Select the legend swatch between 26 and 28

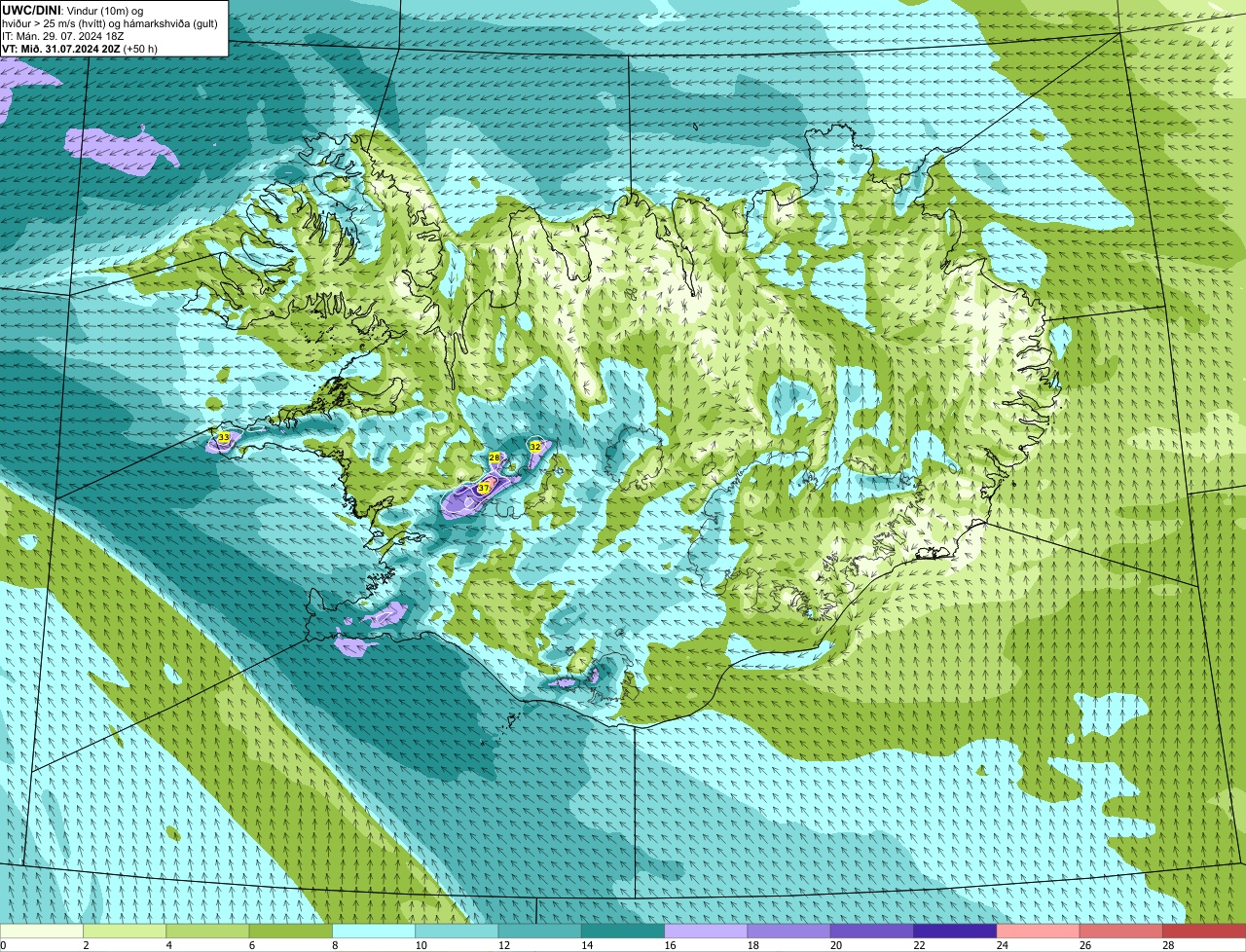click(x=1121, y=931)
